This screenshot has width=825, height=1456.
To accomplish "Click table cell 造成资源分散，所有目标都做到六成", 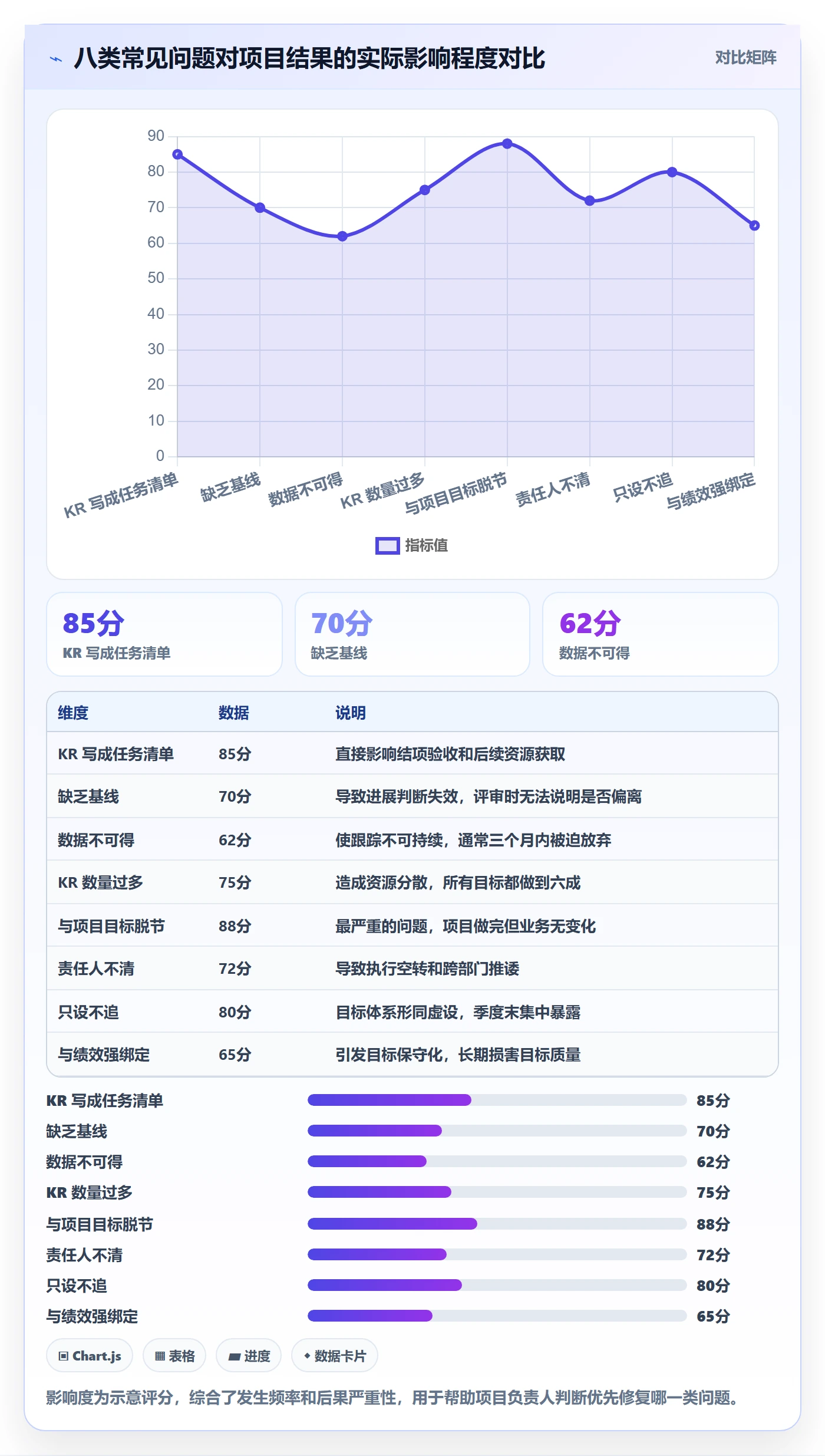I will coord(458,882).
